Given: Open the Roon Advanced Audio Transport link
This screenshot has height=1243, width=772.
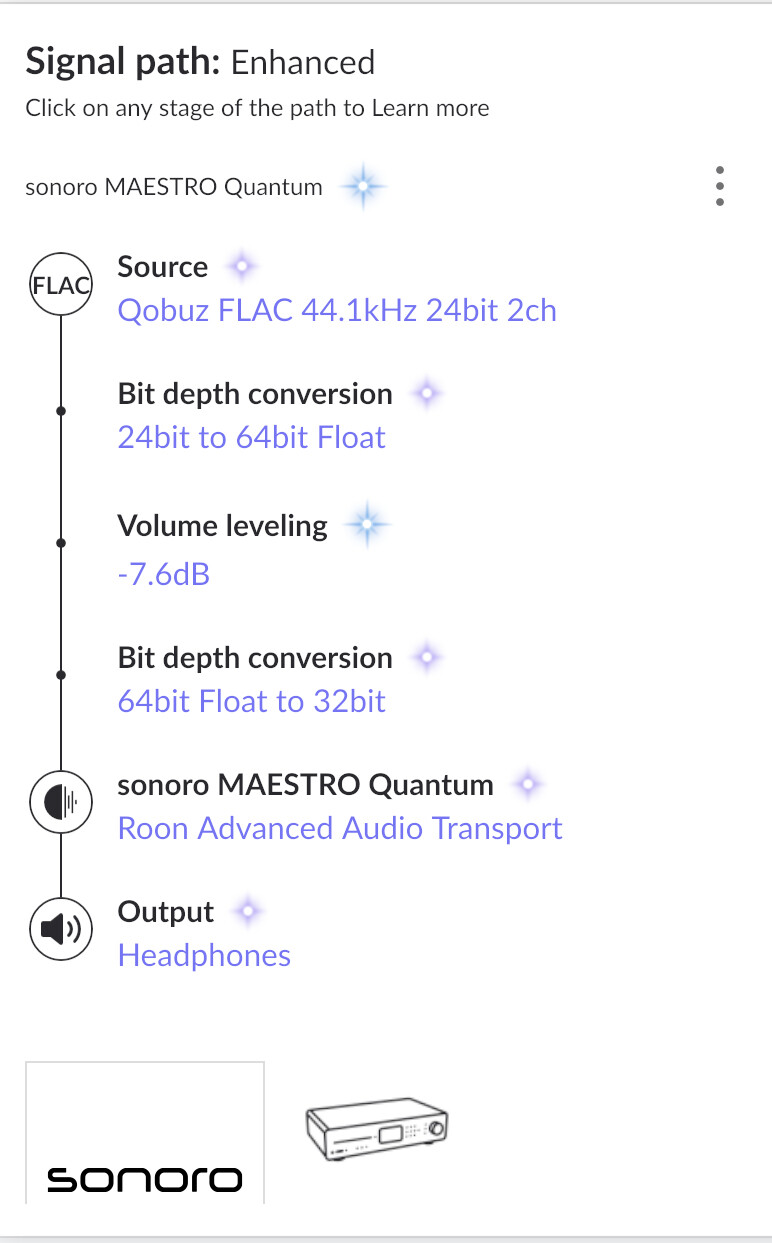Looking at the screenshot, I should [340, 829].
